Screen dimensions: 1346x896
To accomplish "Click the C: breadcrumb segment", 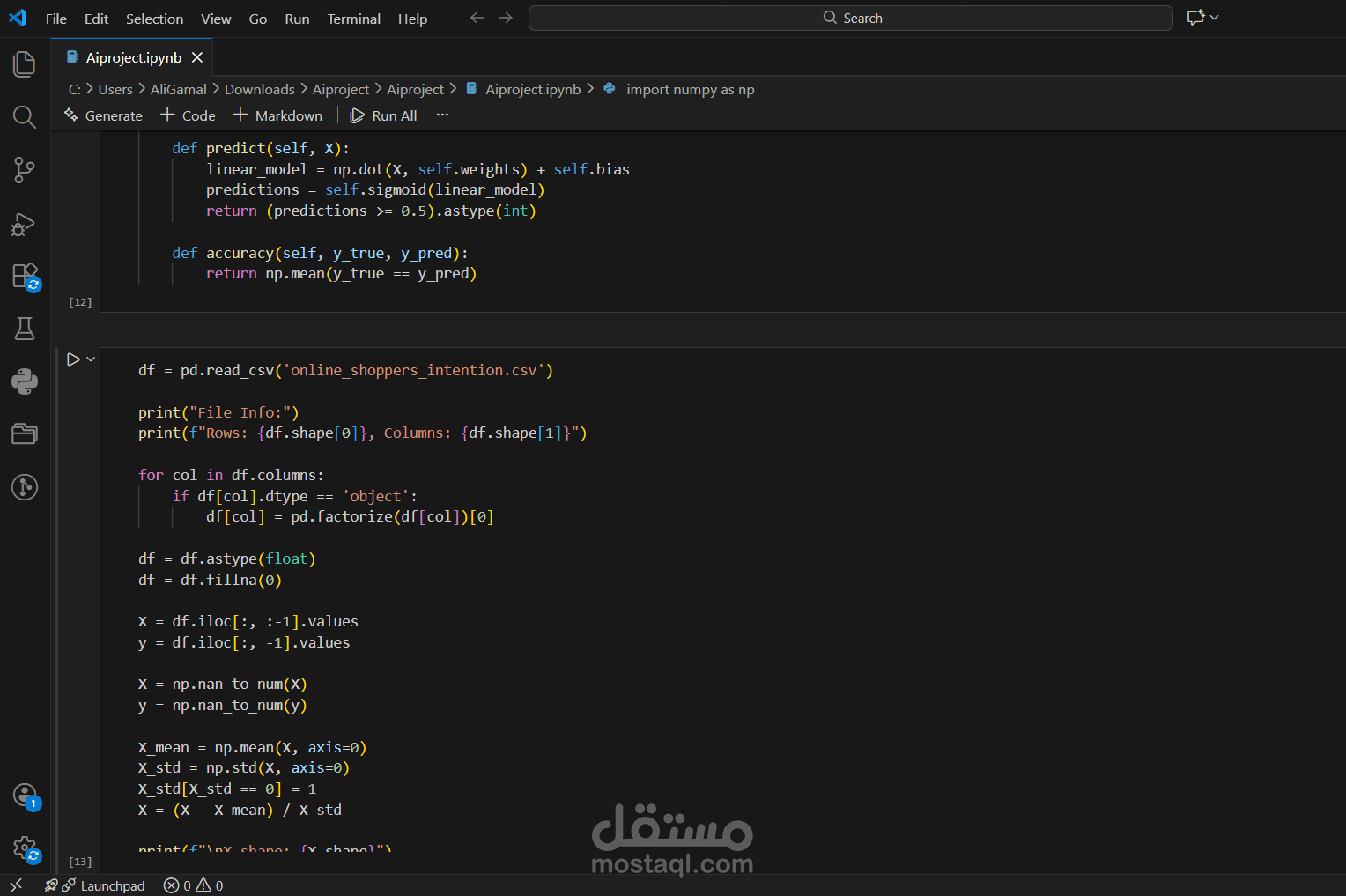I will (x=75, y=90).
